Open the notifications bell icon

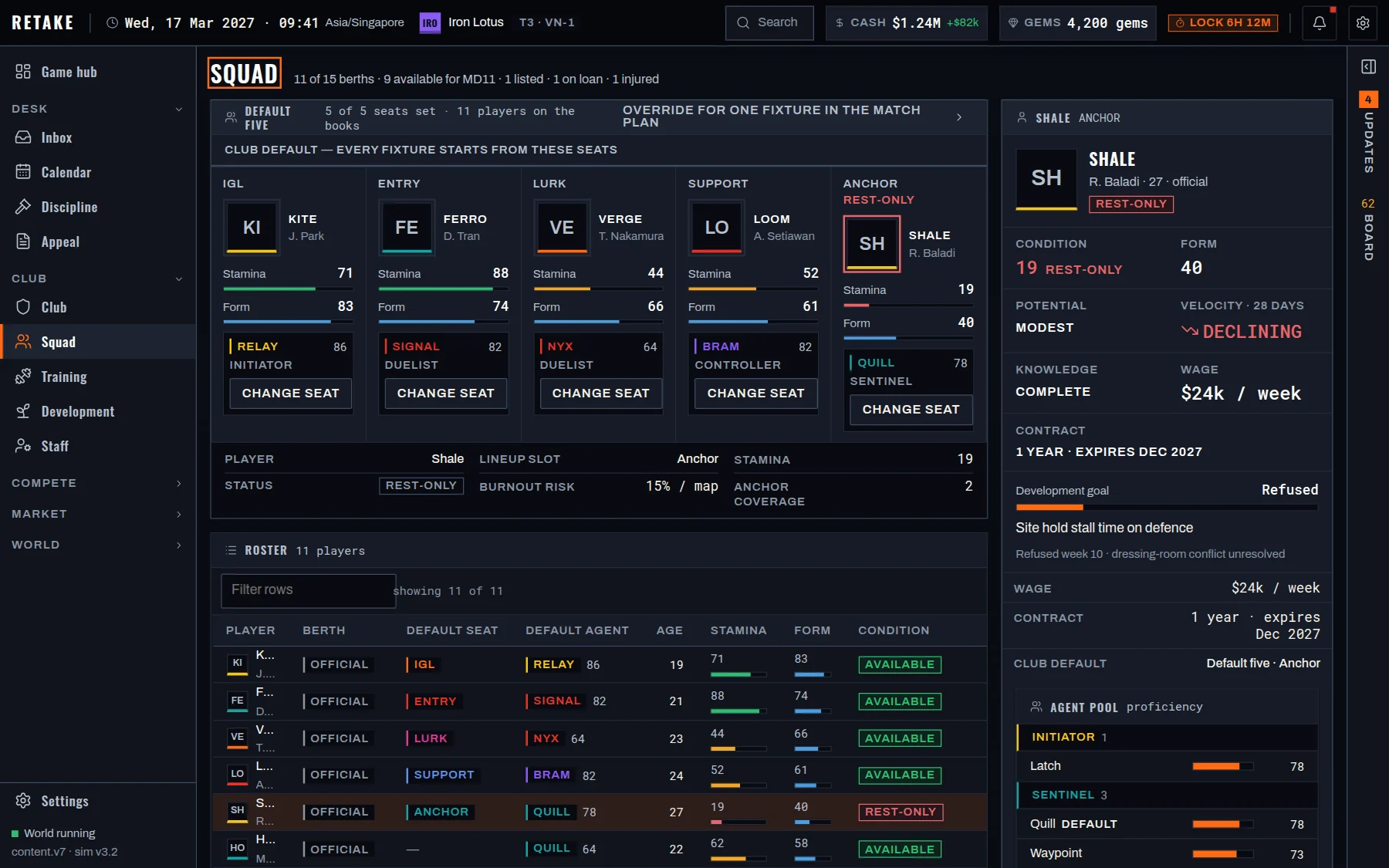pos(1320,23)
